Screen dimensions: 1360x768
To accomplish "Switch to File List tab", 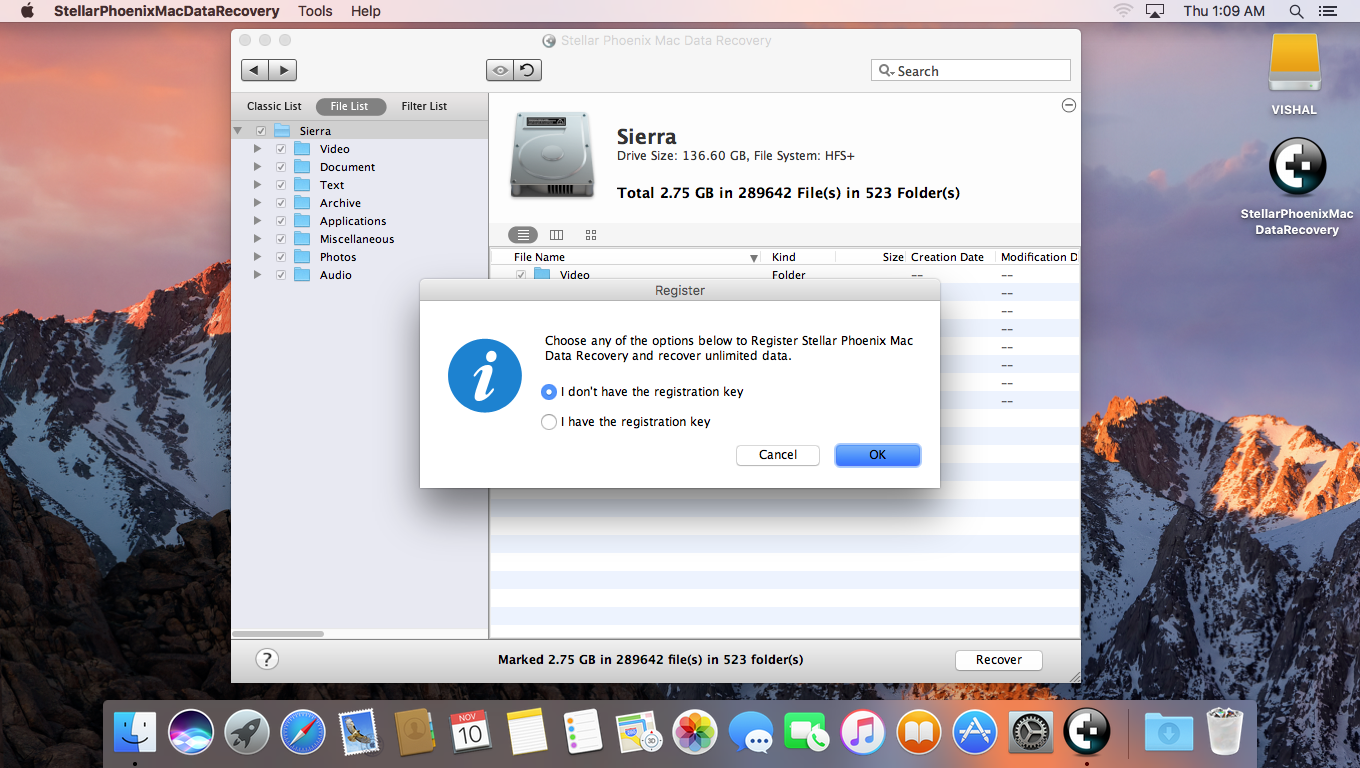I will pyautogui.click(x=350, y=106).
